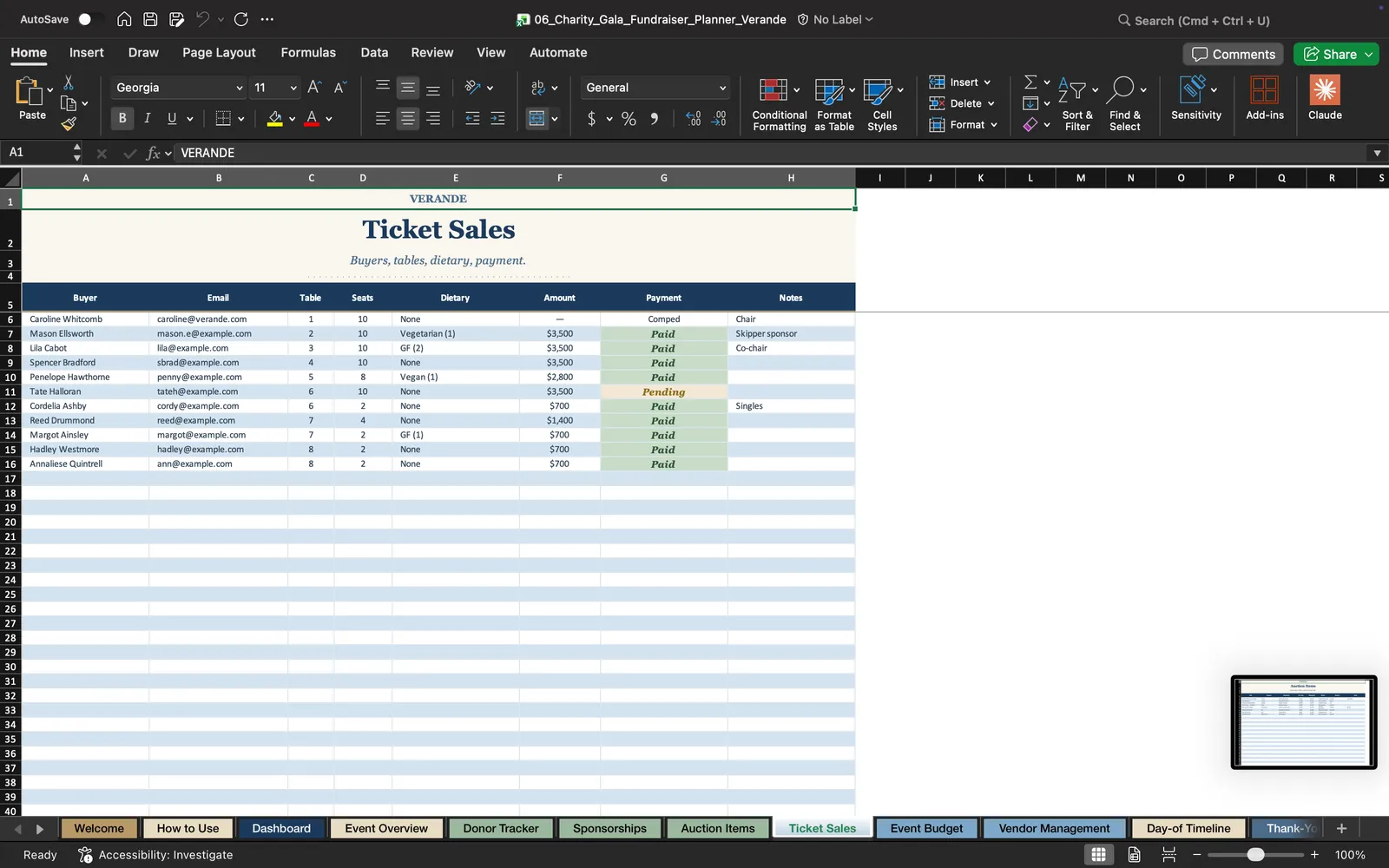Click the Share button
This screenshot has height=868, width=1389.
coord(1329,54)
